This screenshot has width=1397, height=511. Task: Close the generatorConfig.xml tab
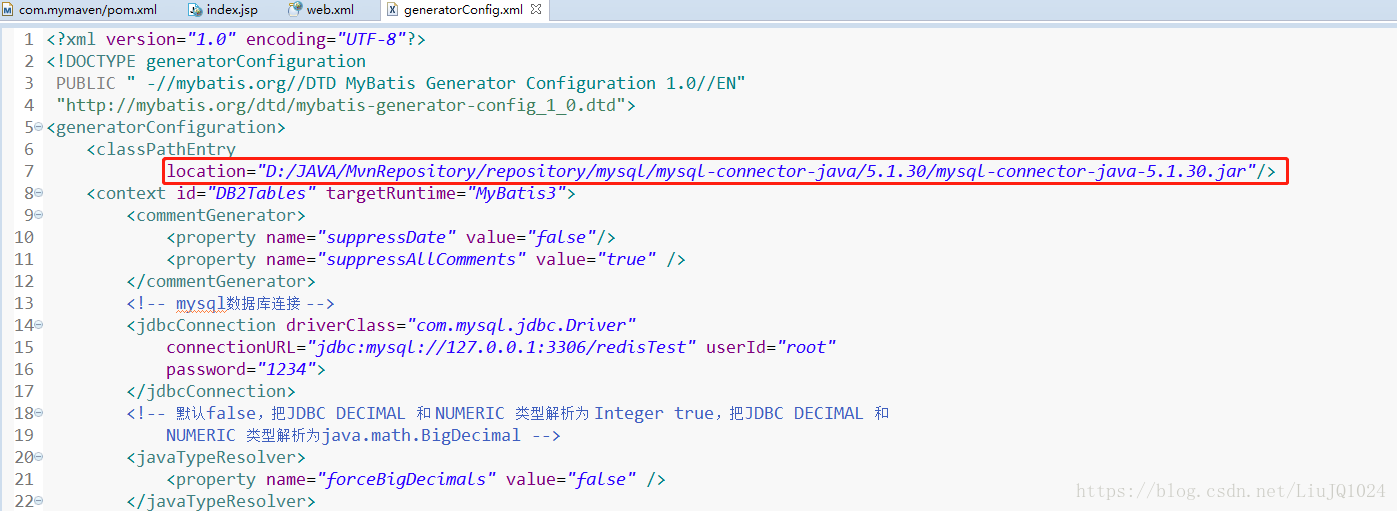pyautogui.click(x=536, y=10)
